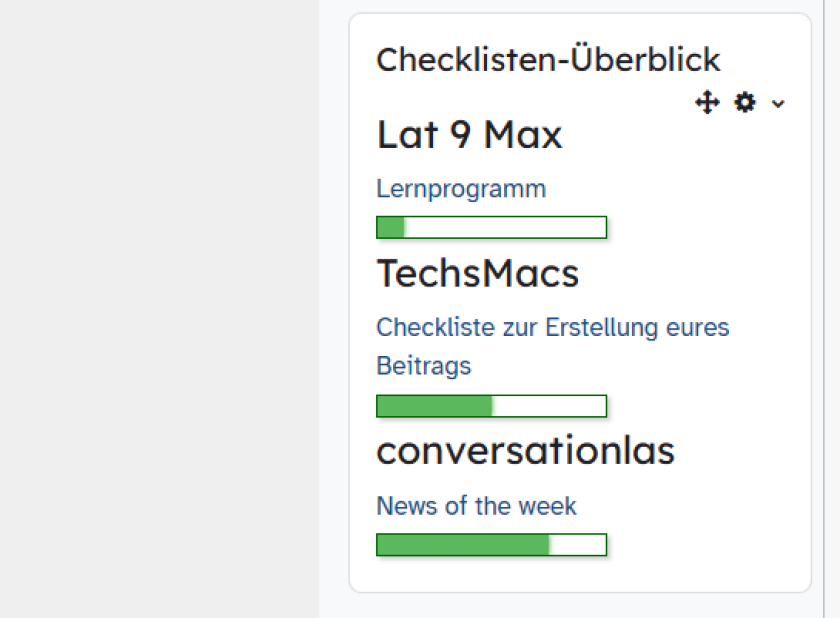Open the dropdown arrow next to the gear
The width and height of the screenshot is (840, 618).
[779, 103]
